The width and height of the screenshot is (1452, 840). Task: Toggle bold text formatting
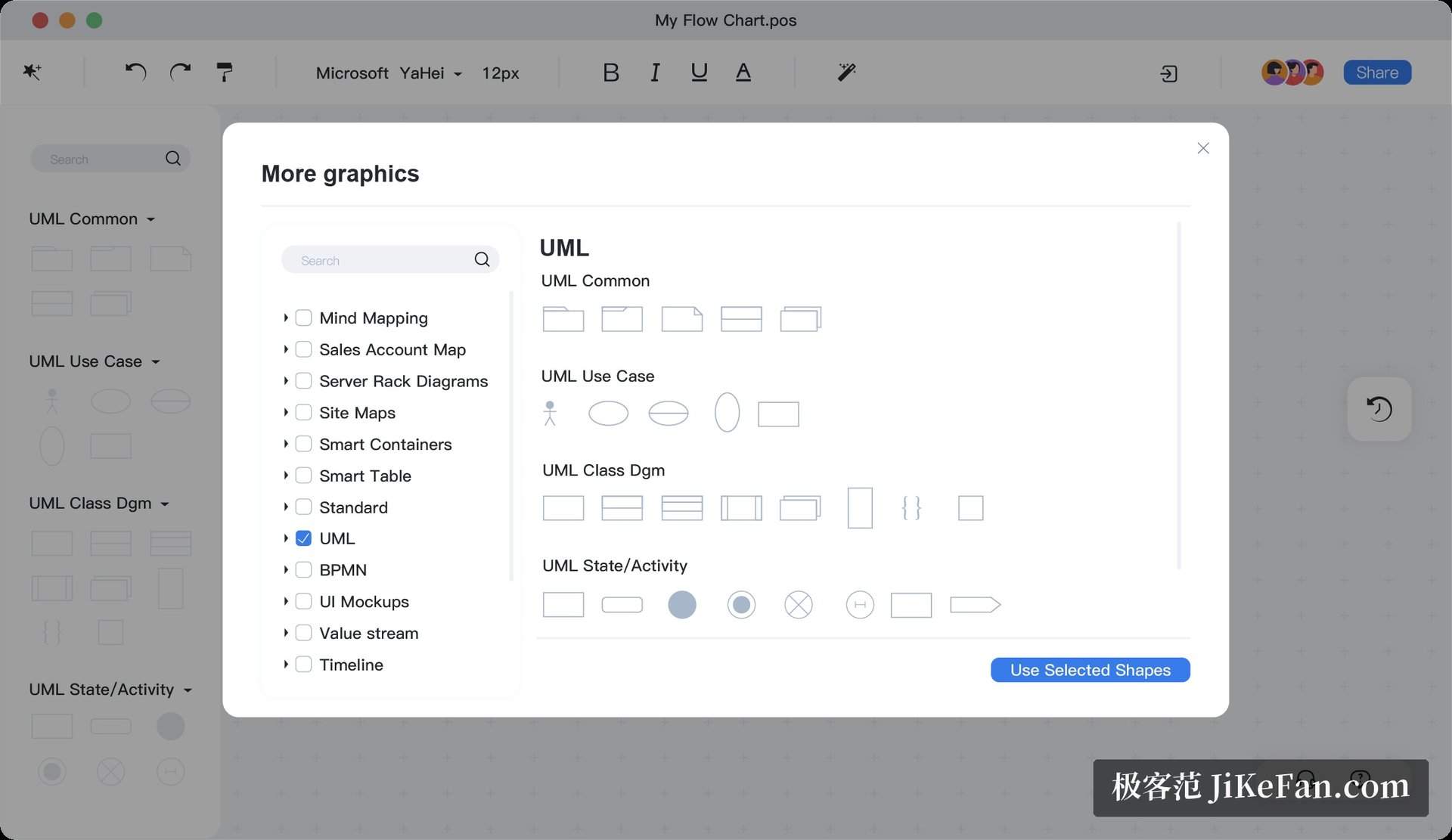click(611, 73)
